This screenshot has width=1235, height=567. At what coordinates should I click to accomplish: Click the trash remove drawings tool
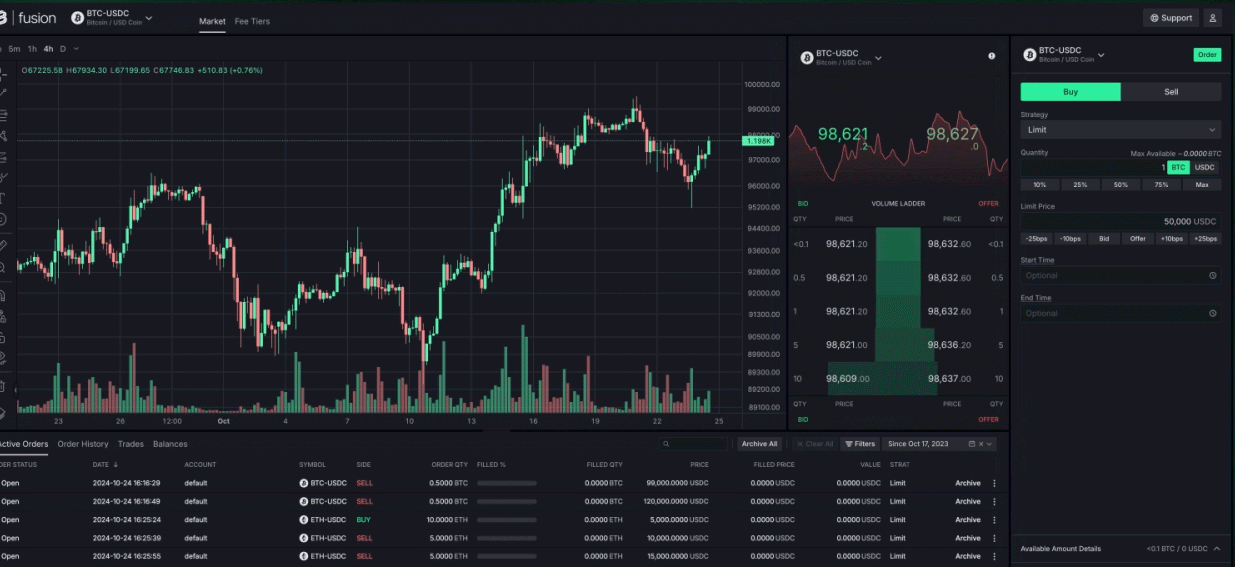tap(3, 386)
